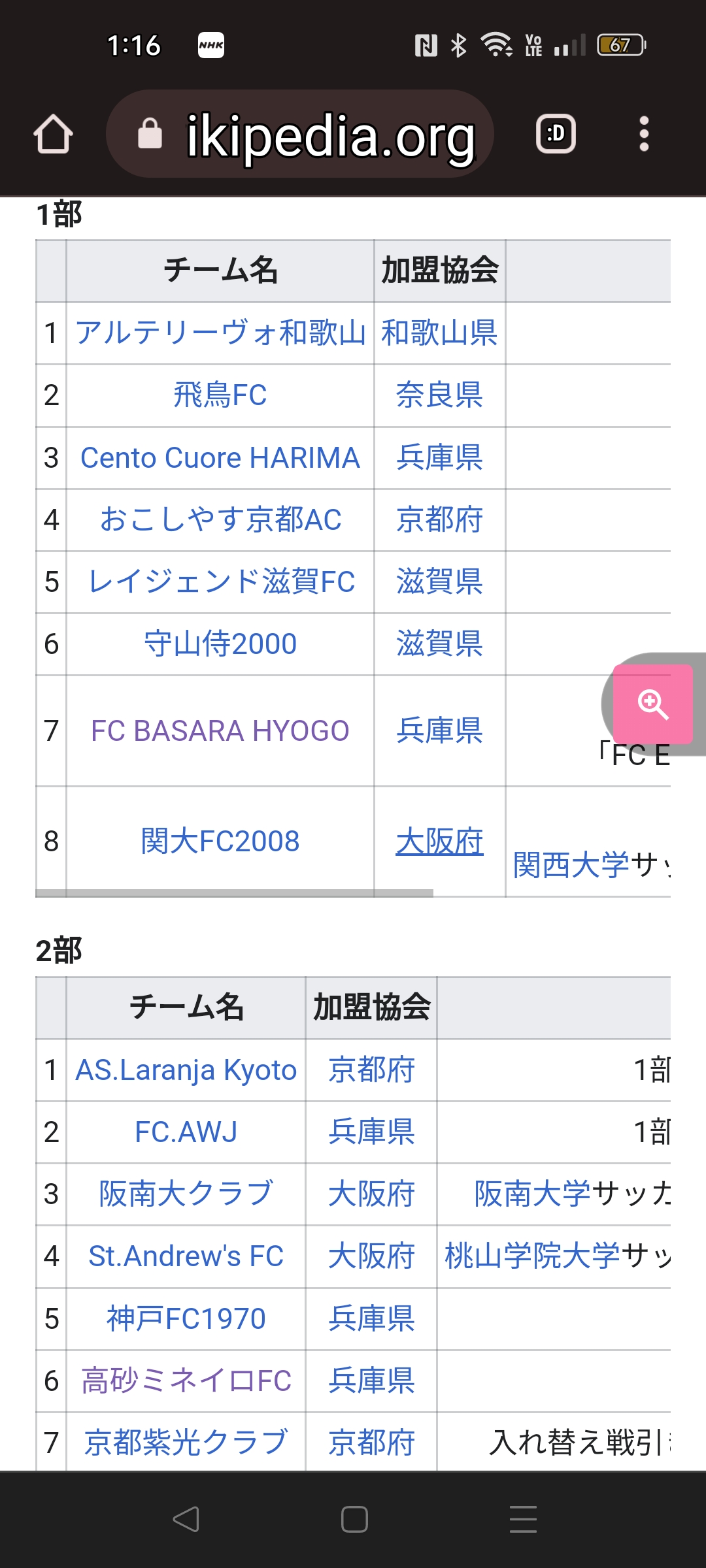Follow the FC BASARA HYOGO link
Image resolution: width=706 pixels, height=1568 pixels.
(220, 730)
